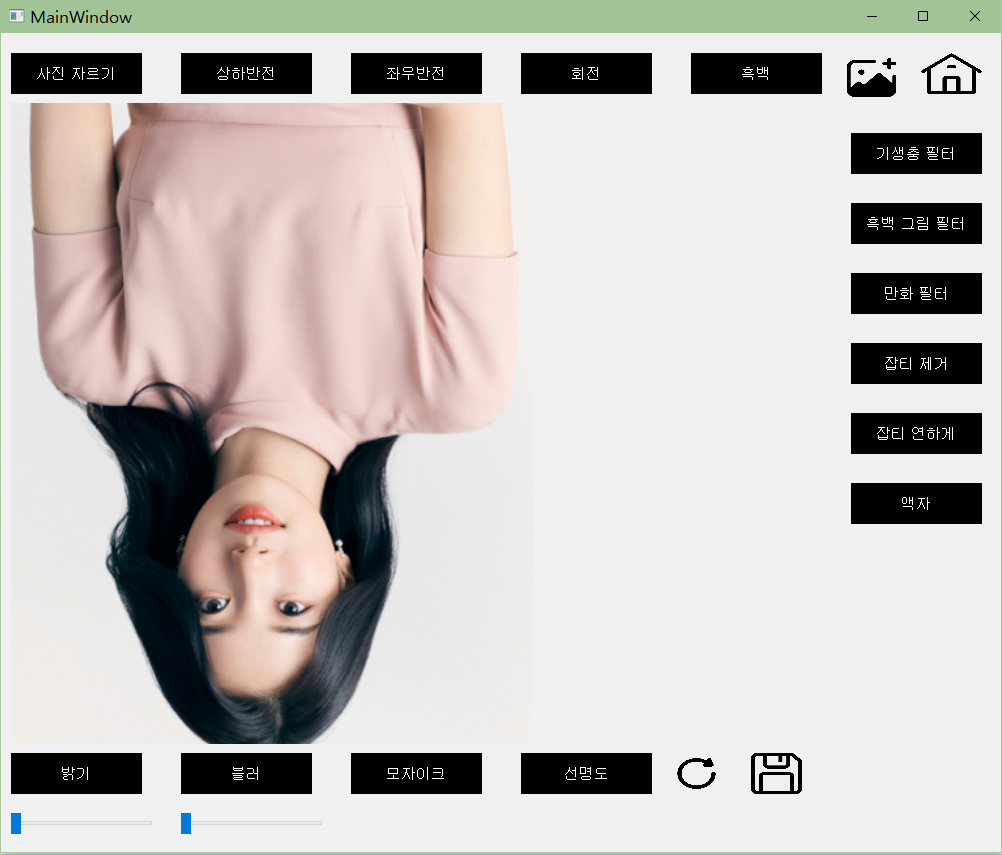Apply the 흑백 그림 필터 effect
The width and height of the screenshot is (1002, 855).
tap(916, 223)
